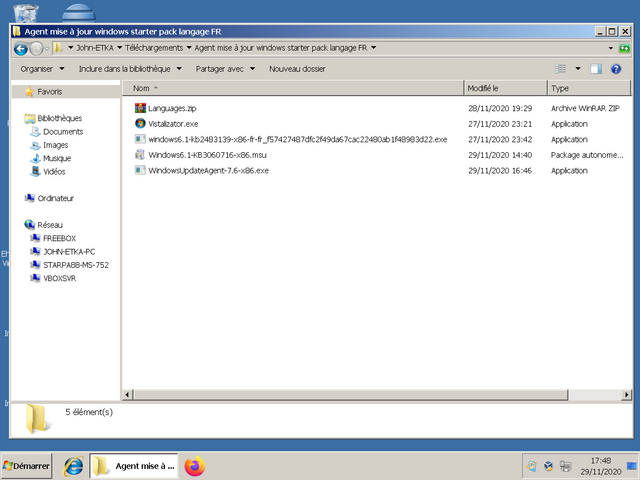Click icon of Windows6.1-KB3060716-x86.msu
640x480 pixels.
140,155
